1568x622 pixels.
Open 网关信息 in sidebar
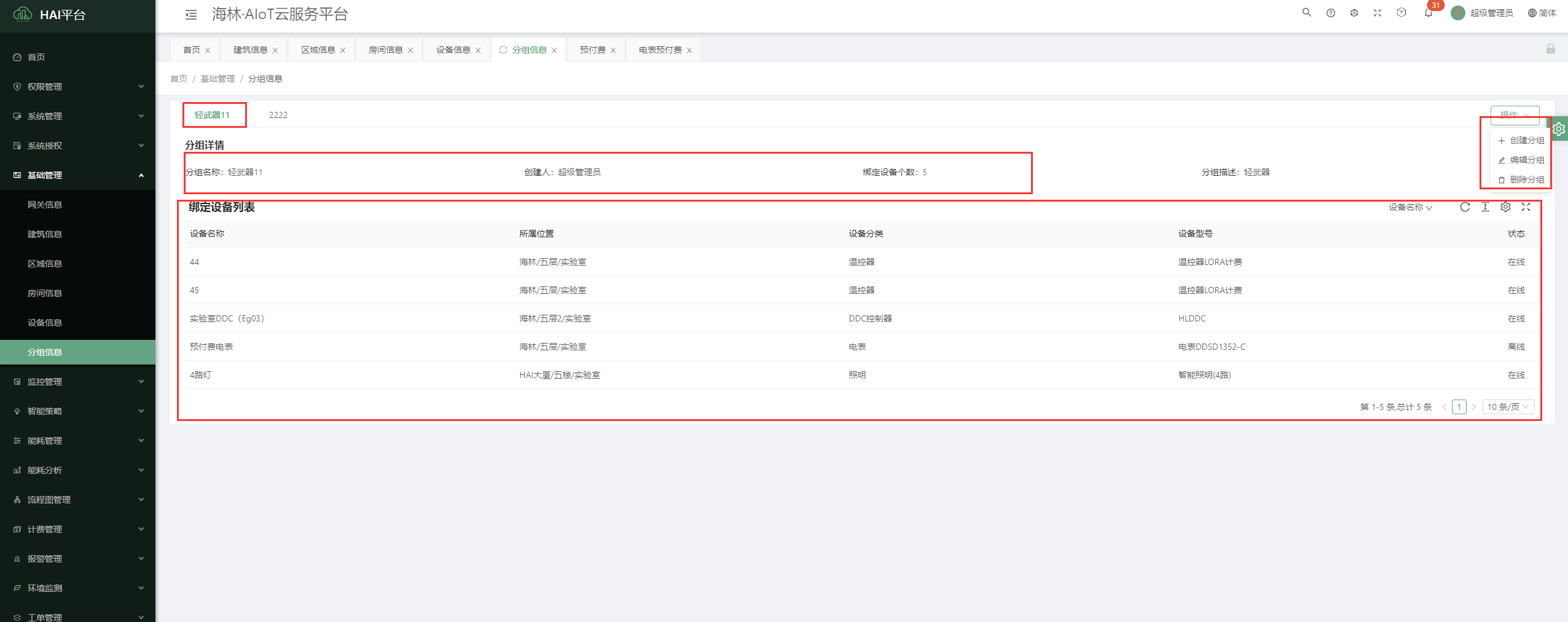[77, 205]
